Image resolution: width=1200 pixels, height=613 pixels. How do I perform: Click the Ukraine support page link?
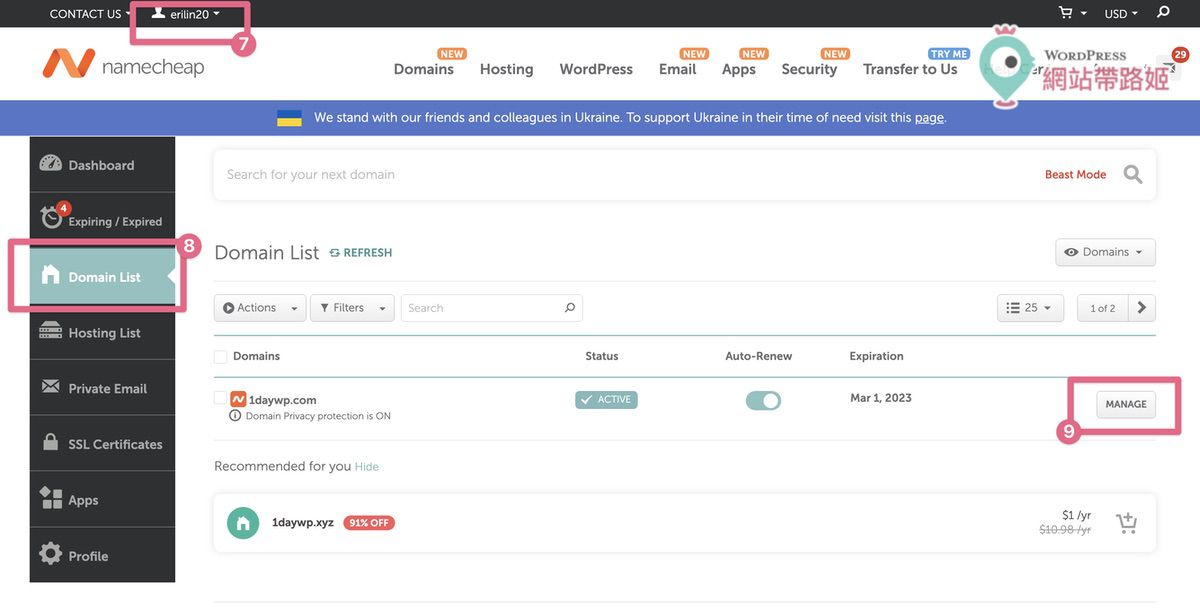point(929,118)
